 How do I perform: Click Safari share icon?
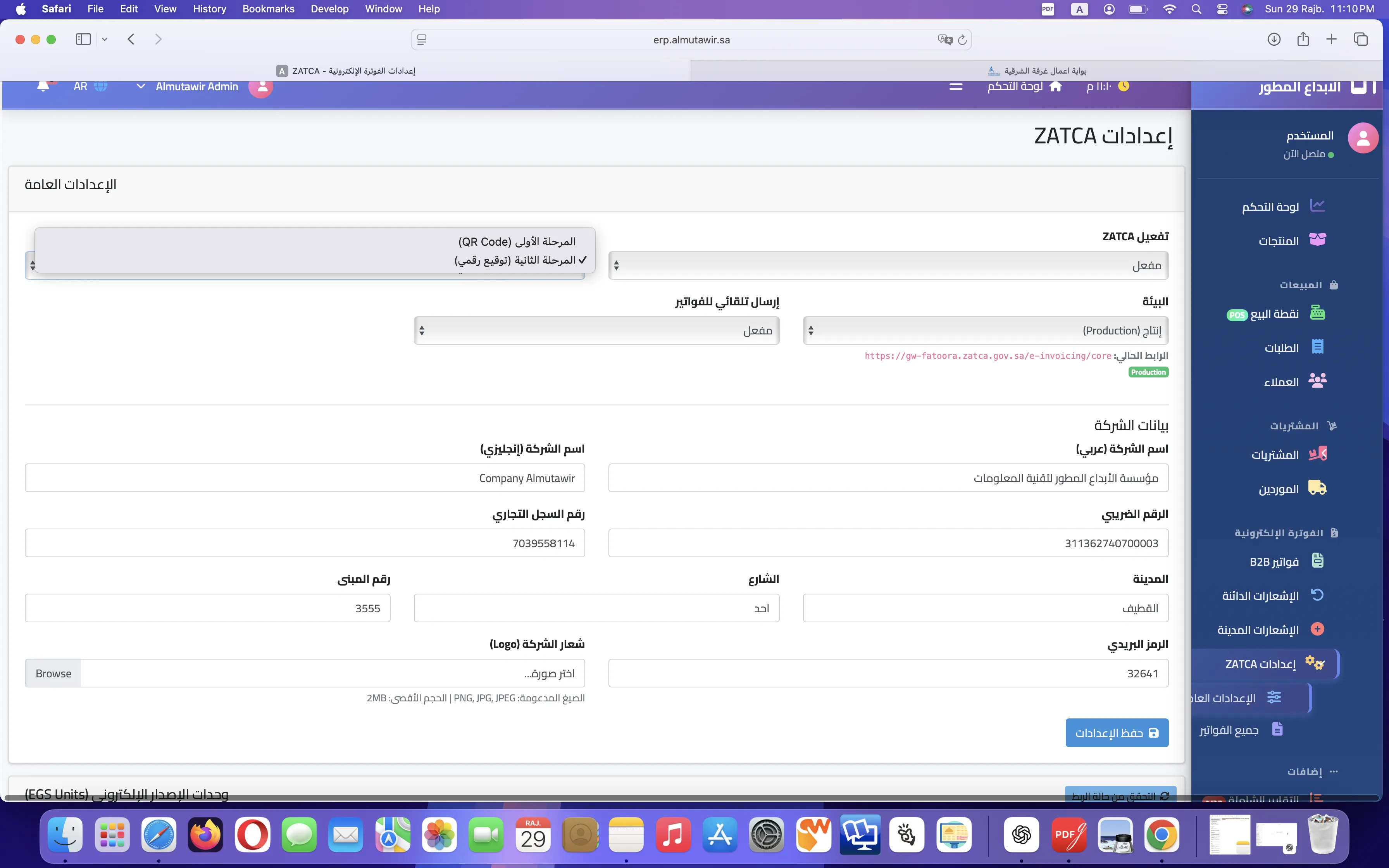click(x=1303, y=39)
